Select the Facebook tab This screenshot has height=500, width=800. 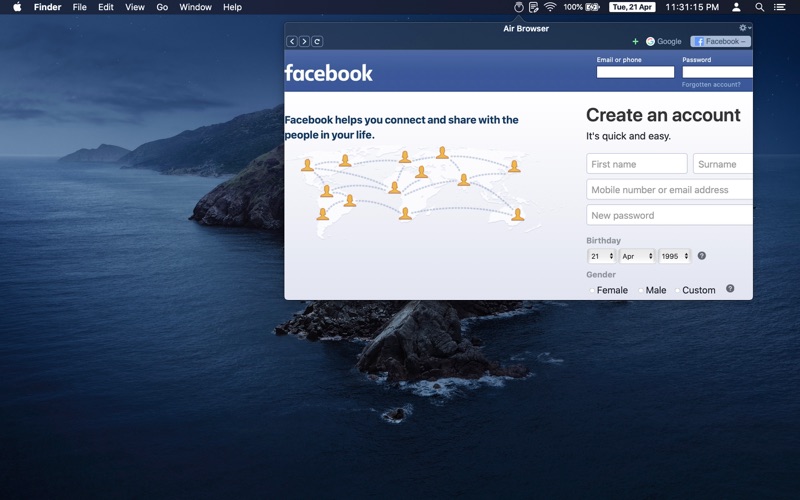point(720,41)
